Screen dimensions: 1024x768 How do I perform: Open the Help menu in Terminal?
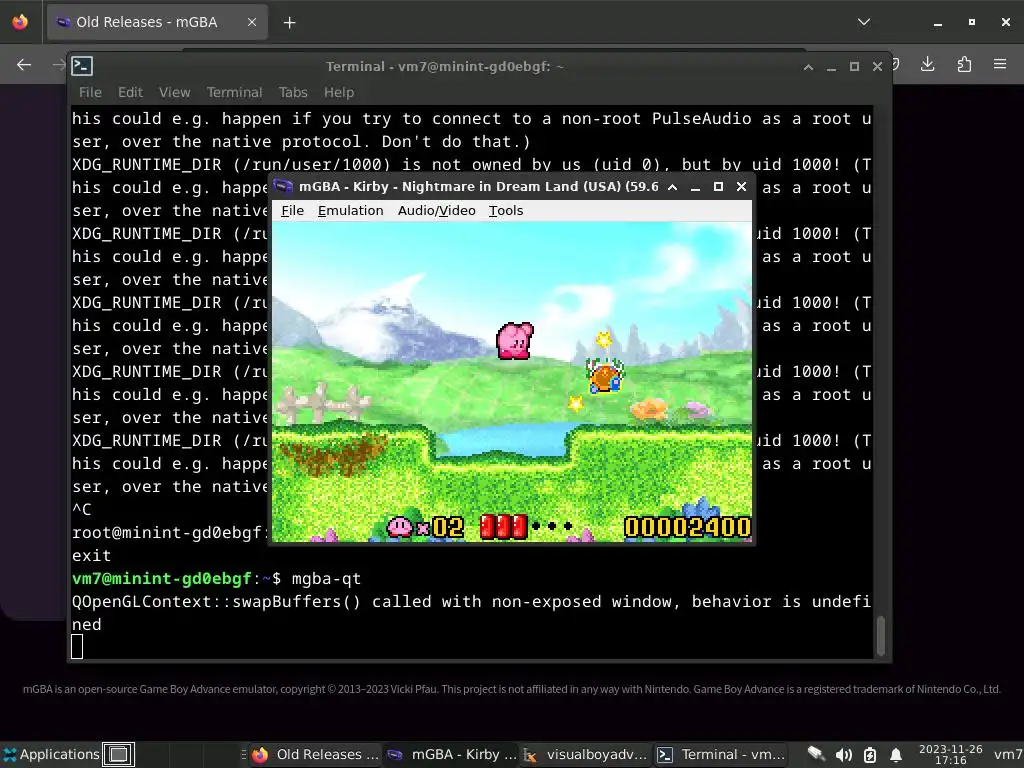(338, 92)
